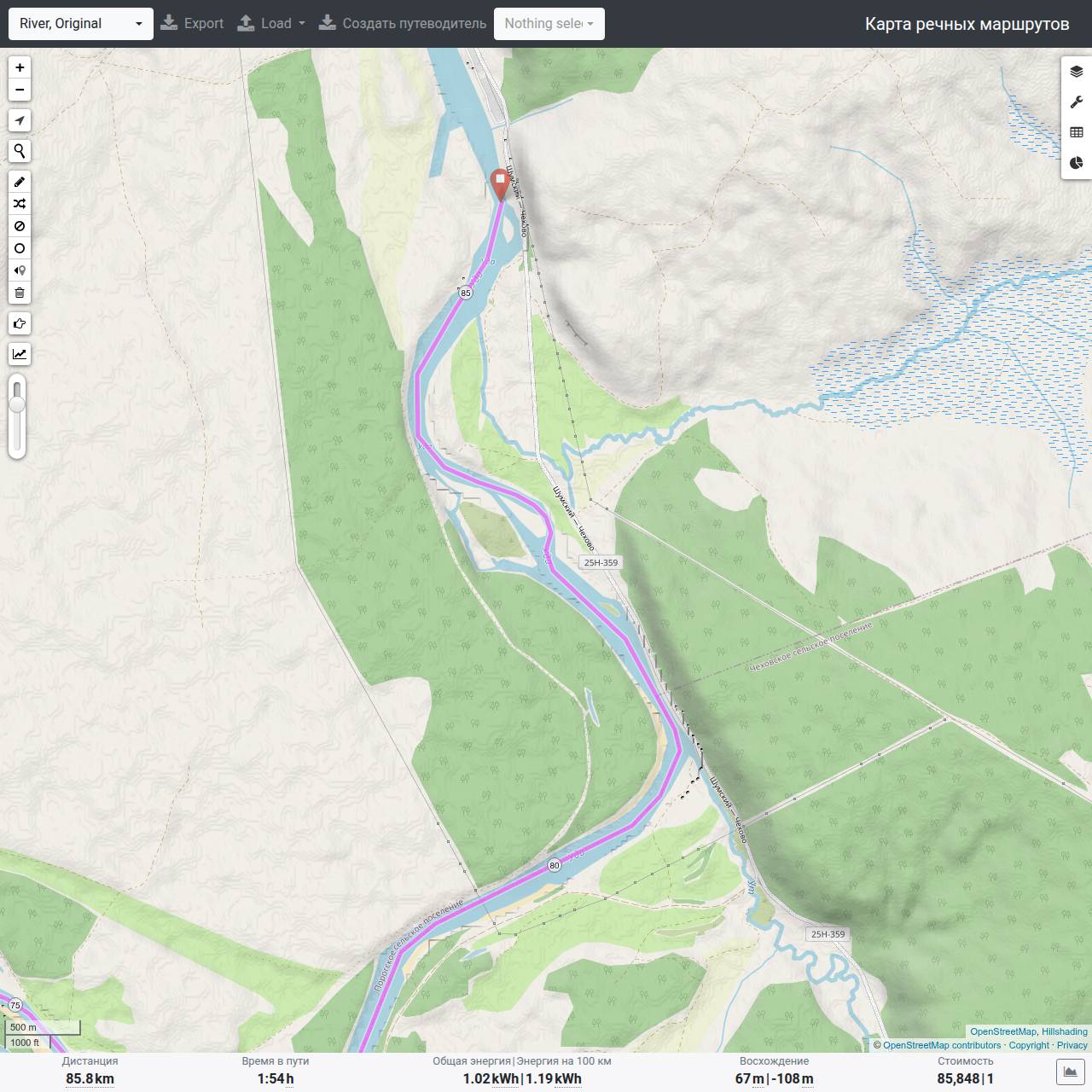Select the pencil draw route tool

(20, 182)
